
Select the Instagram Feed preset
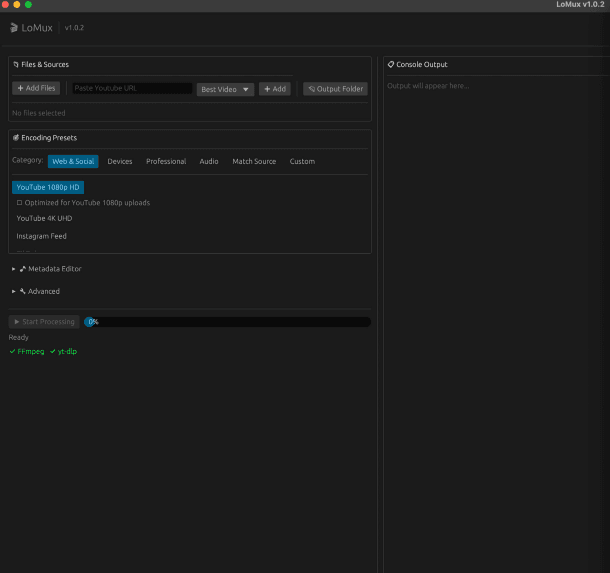(42, 236)
